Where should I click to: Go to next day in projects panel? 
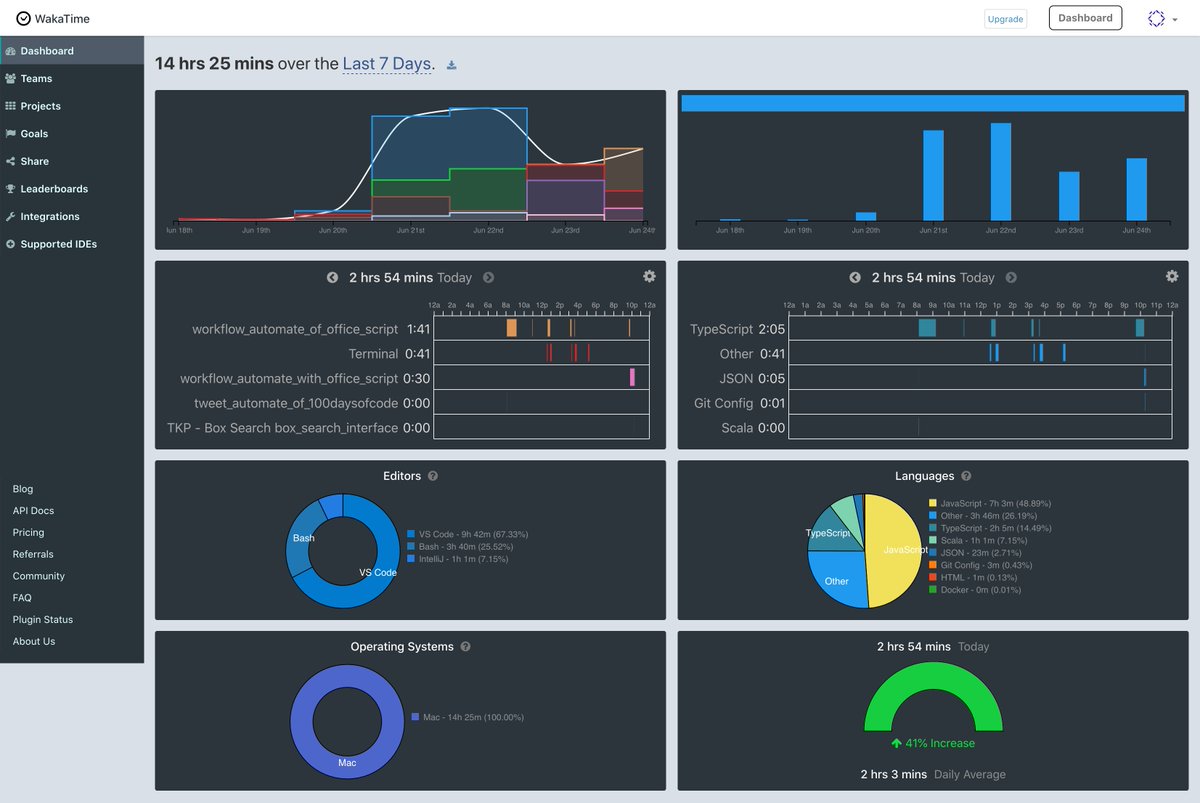(488, 277)
